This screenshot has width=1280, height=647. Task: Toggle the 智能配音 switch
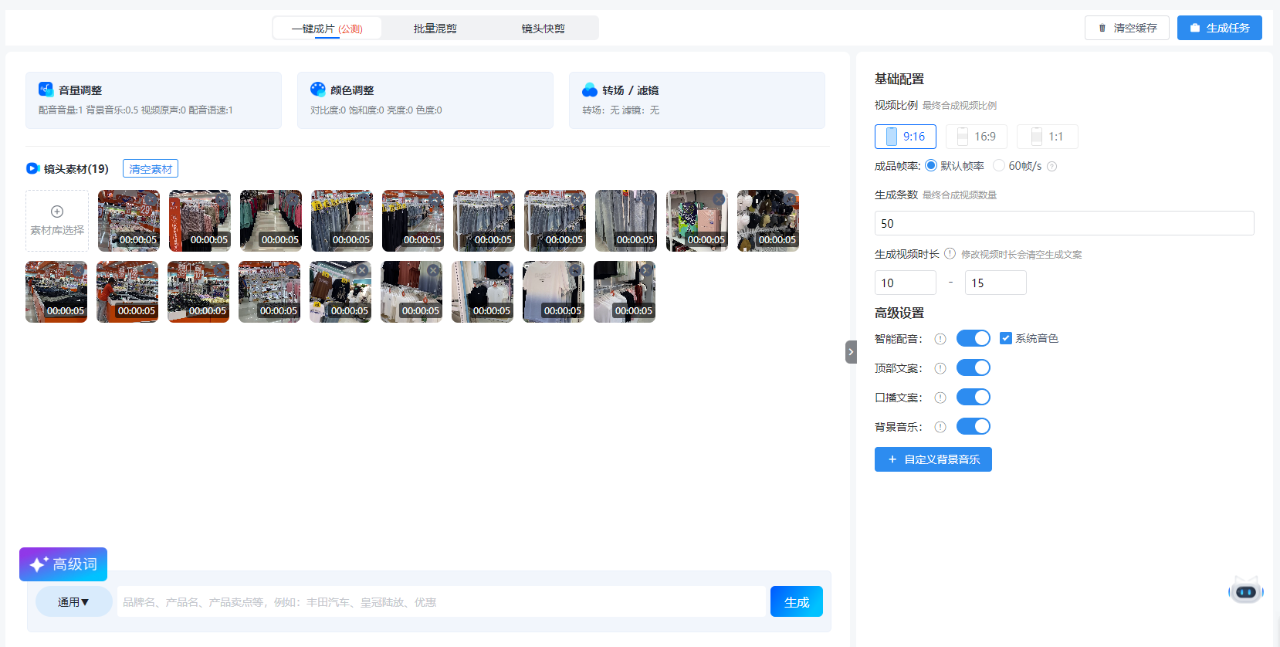[x=973, y=339]
